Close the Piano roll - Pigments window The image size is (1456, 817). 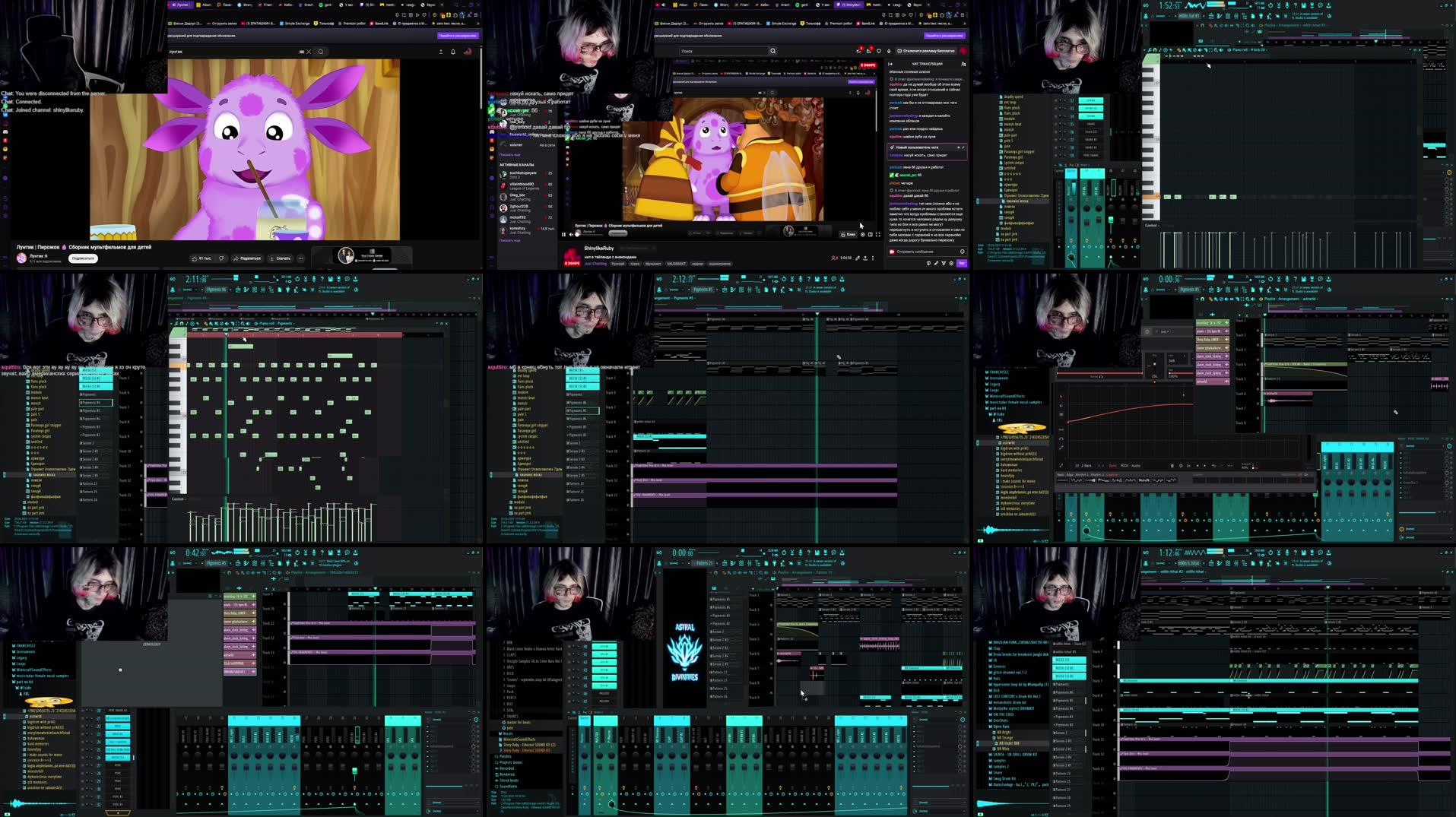pos(446,324)
